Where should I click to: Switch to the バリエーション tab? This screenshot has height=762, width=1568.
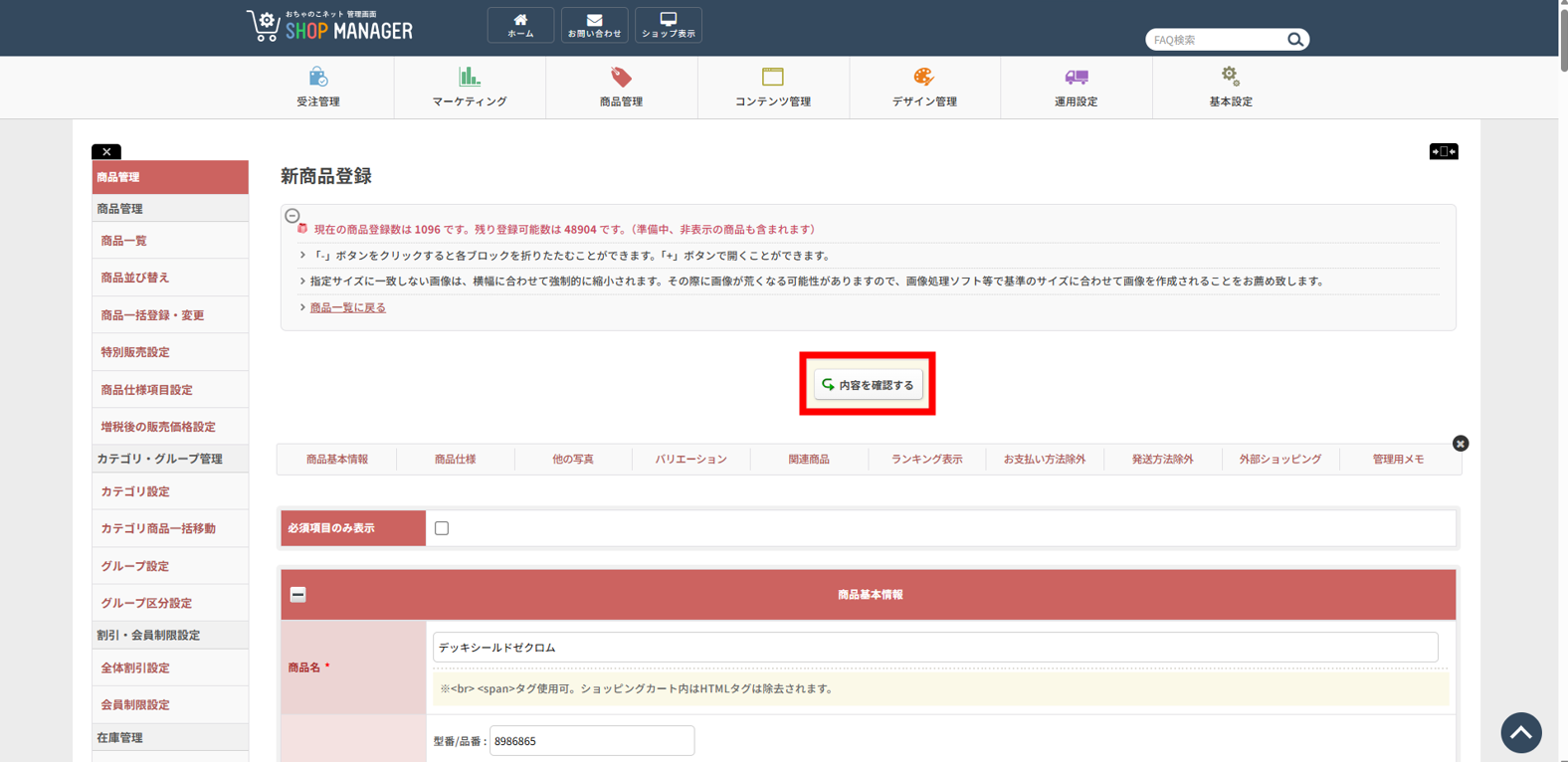coord(690,460)
